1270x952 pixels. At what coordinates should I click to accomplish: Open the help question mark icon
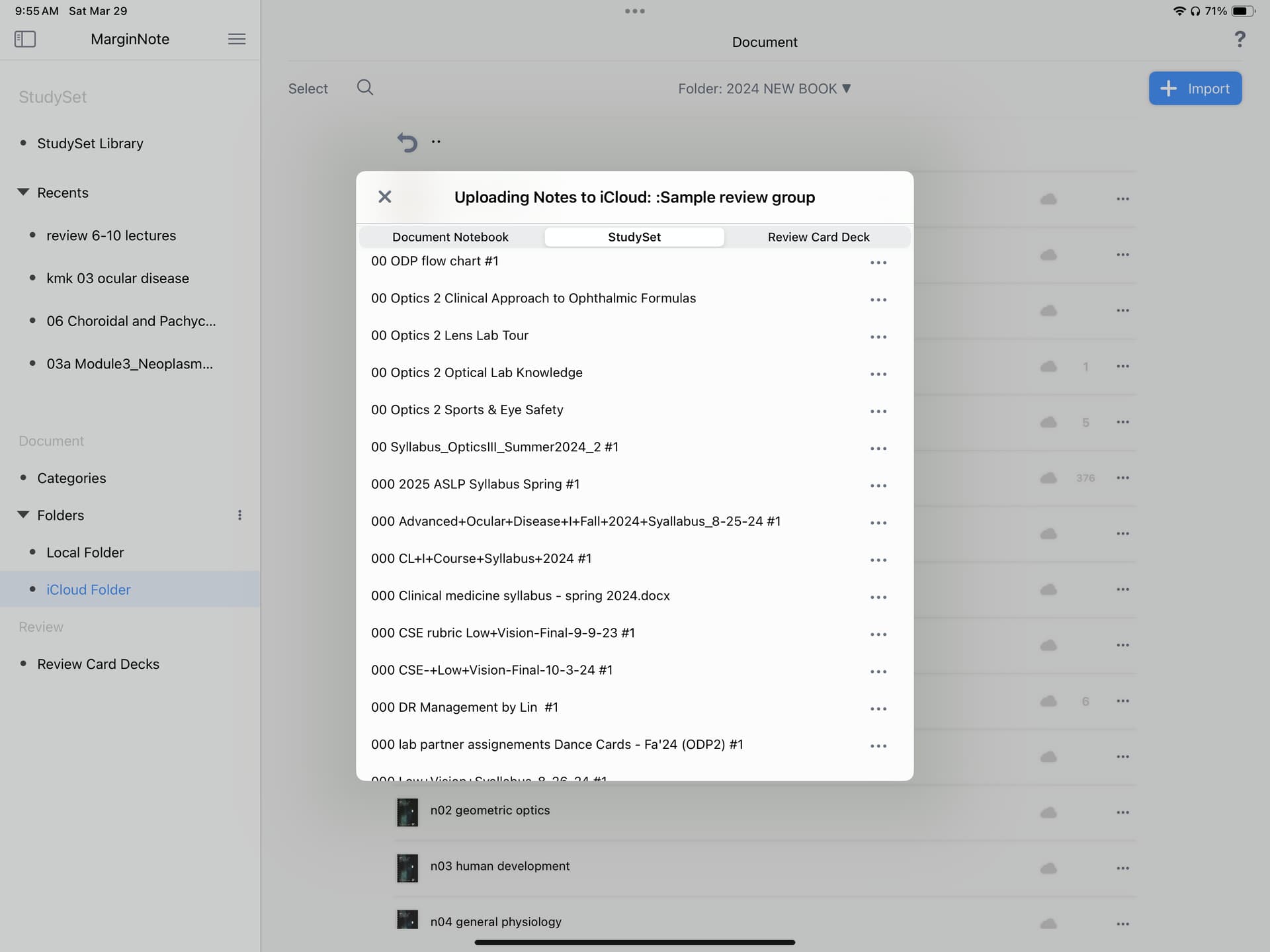point(1240,40)
